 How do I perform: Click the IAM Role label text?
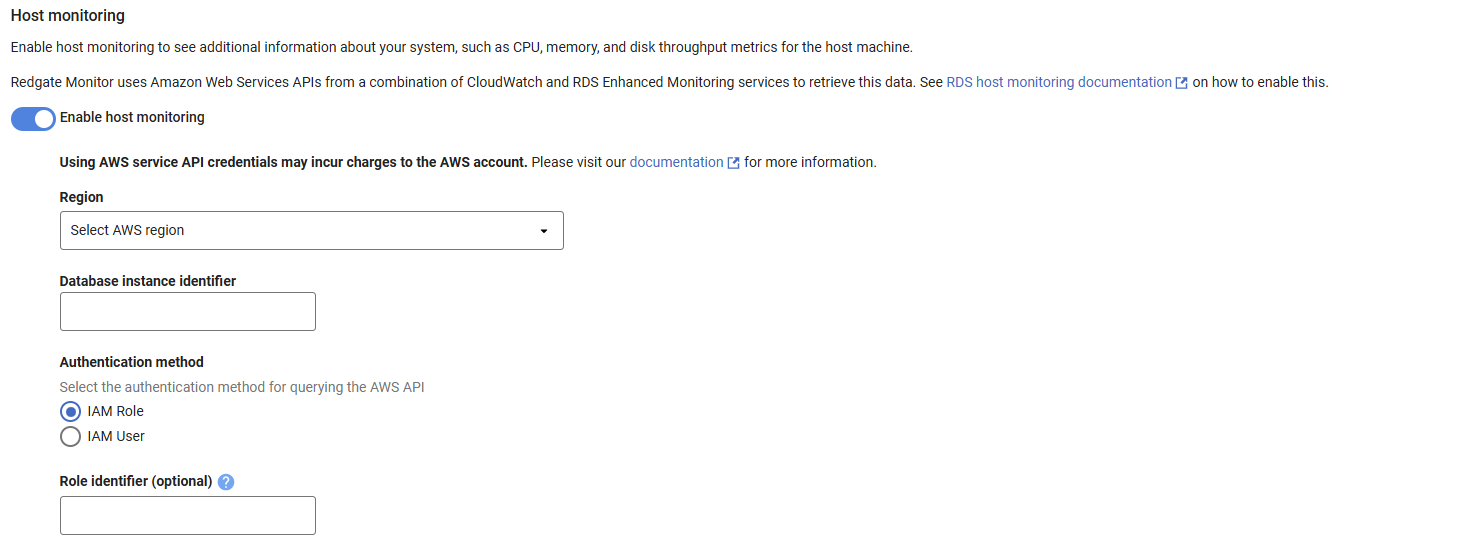coord(116,411)
